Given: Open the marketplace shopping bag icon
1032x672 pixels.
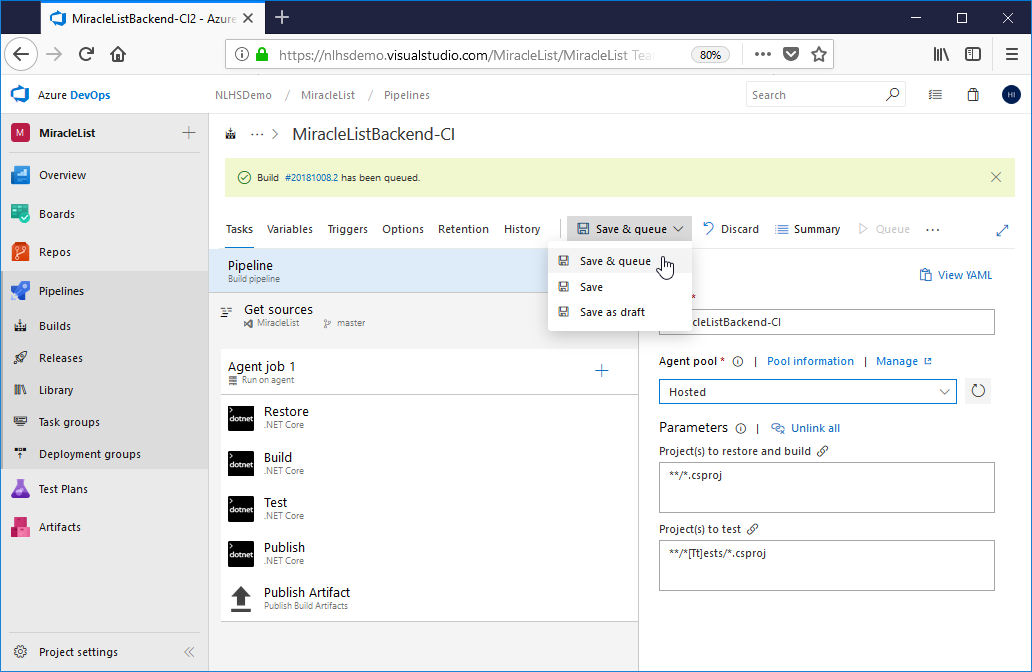Looking at the screenshot, I should [x=973, y=95].
